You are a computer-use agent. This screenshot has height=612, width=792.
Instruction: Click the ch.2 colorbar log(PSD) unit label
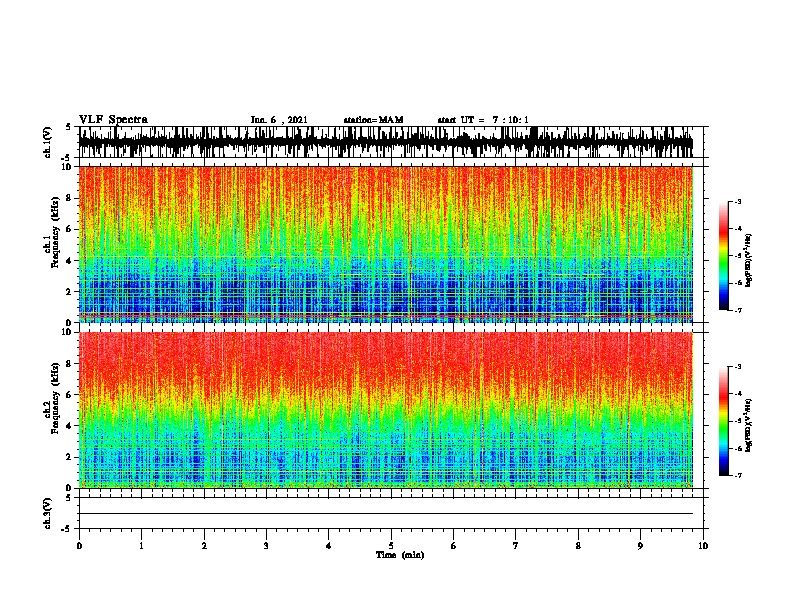[x=748, y=425]
